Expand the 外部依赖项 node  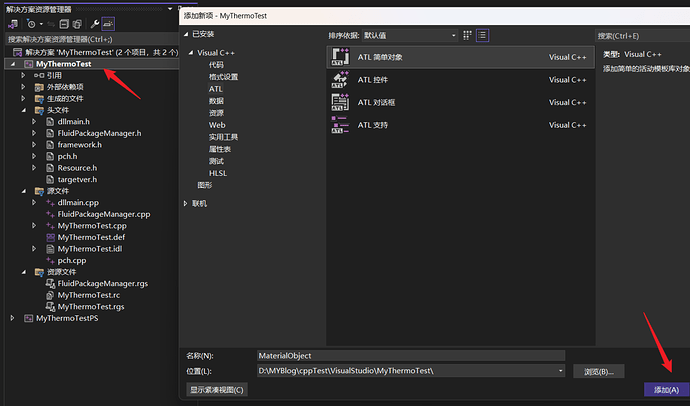(23, 87)
